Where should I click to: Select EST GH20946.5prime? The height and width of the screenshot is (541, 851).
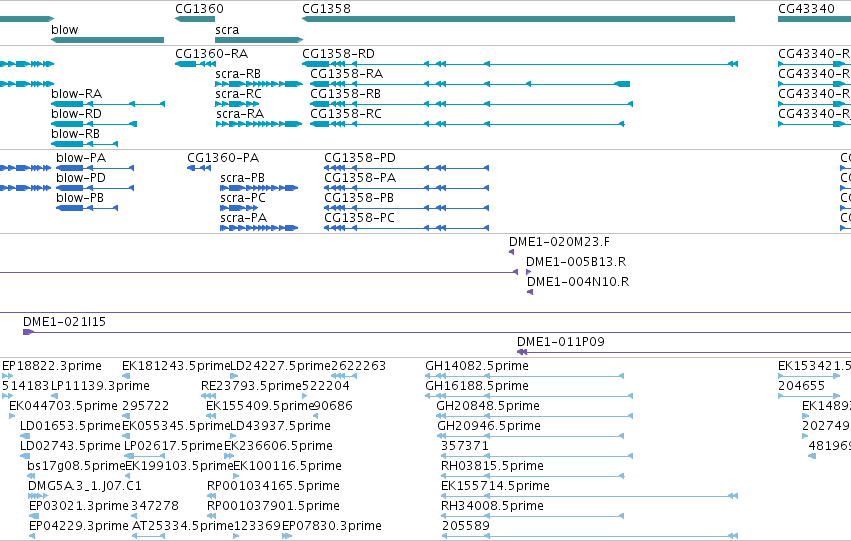531,436
